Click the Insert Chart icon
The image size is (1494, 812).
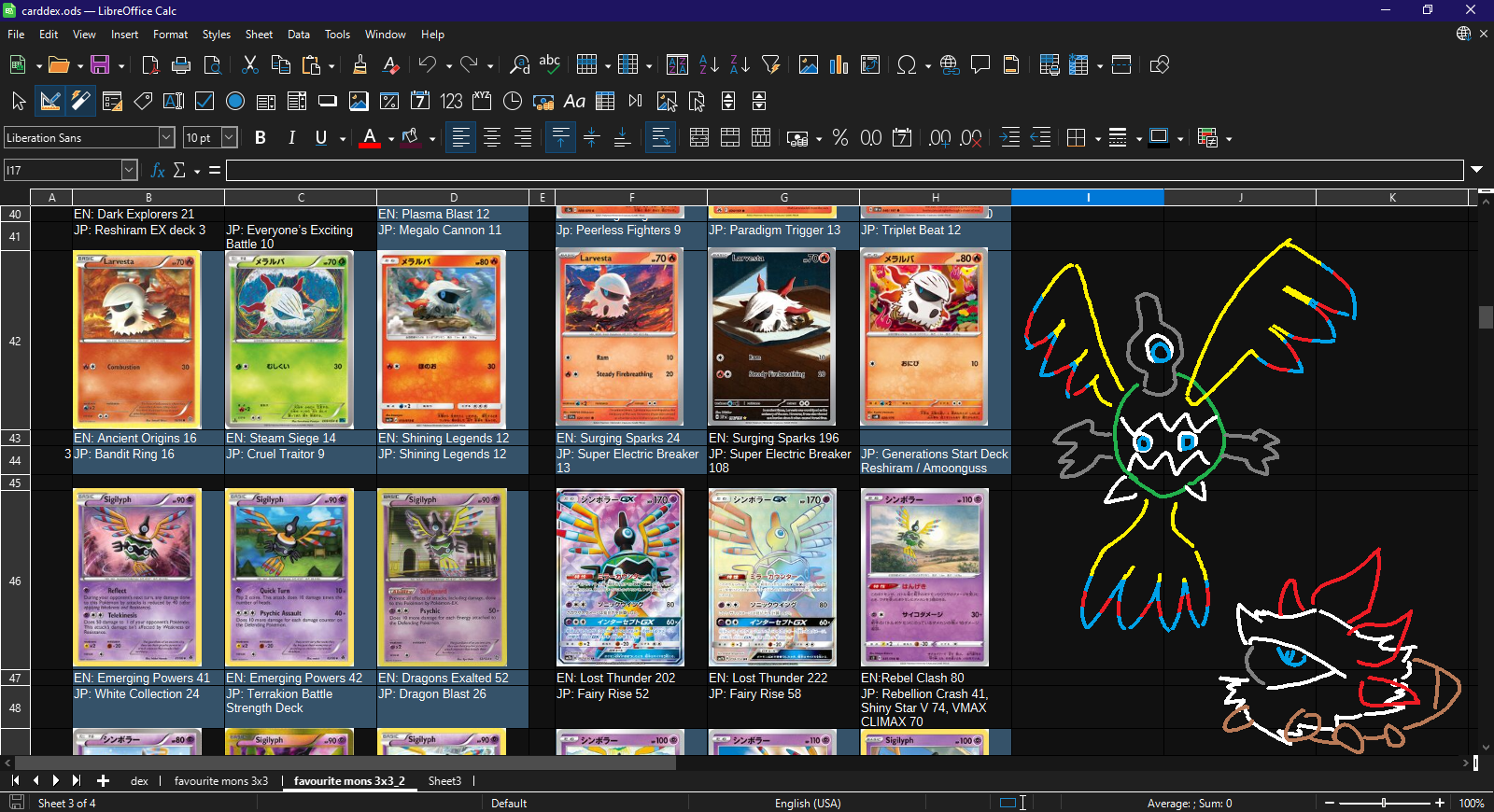click(x=839, y=64)
